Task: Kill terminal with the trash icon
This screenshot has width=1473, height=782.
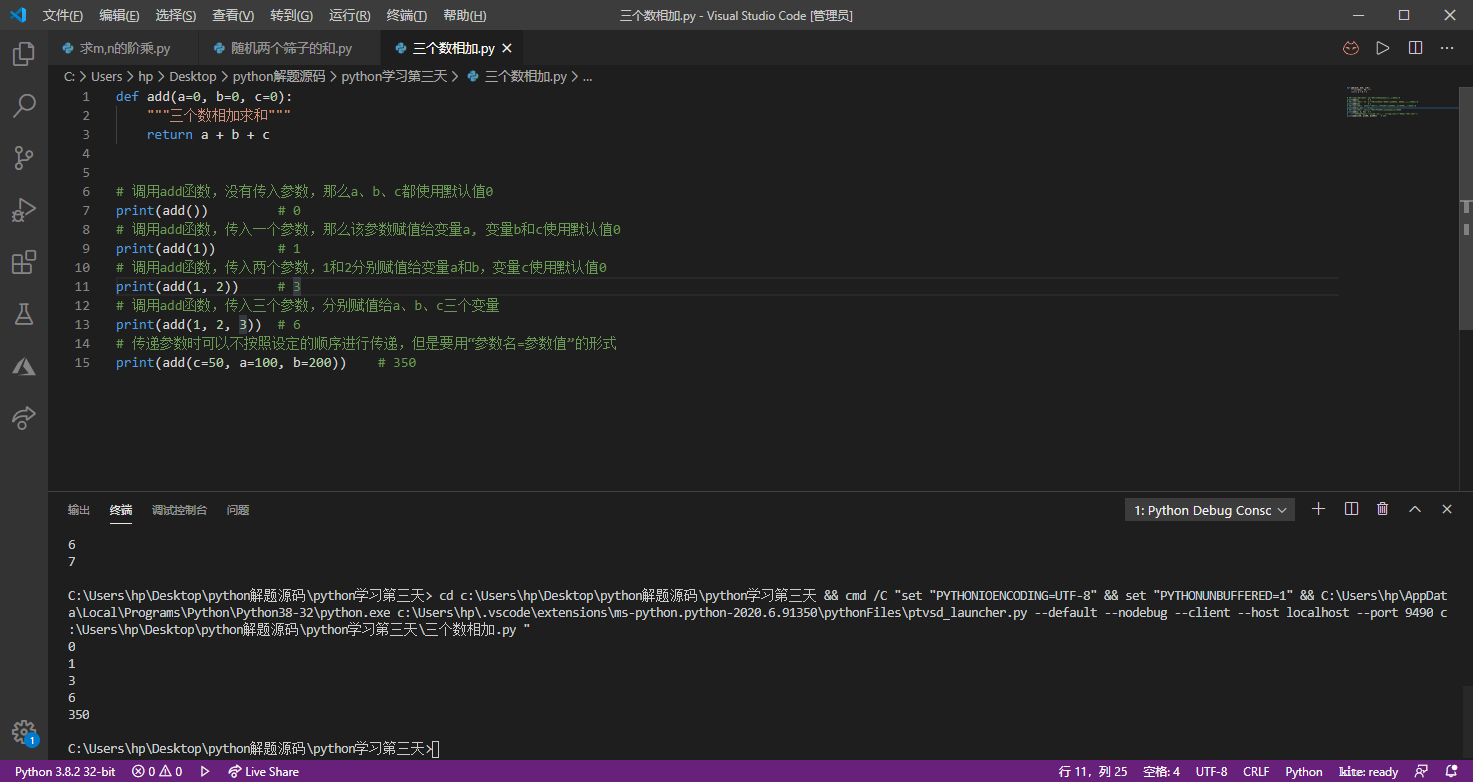Action: pos(1382,509)
